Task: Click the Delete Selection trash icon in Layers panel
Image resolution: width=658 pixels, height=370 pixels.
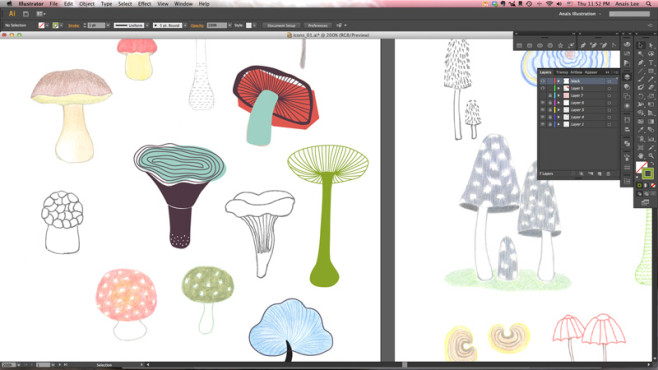Action: 608,174
